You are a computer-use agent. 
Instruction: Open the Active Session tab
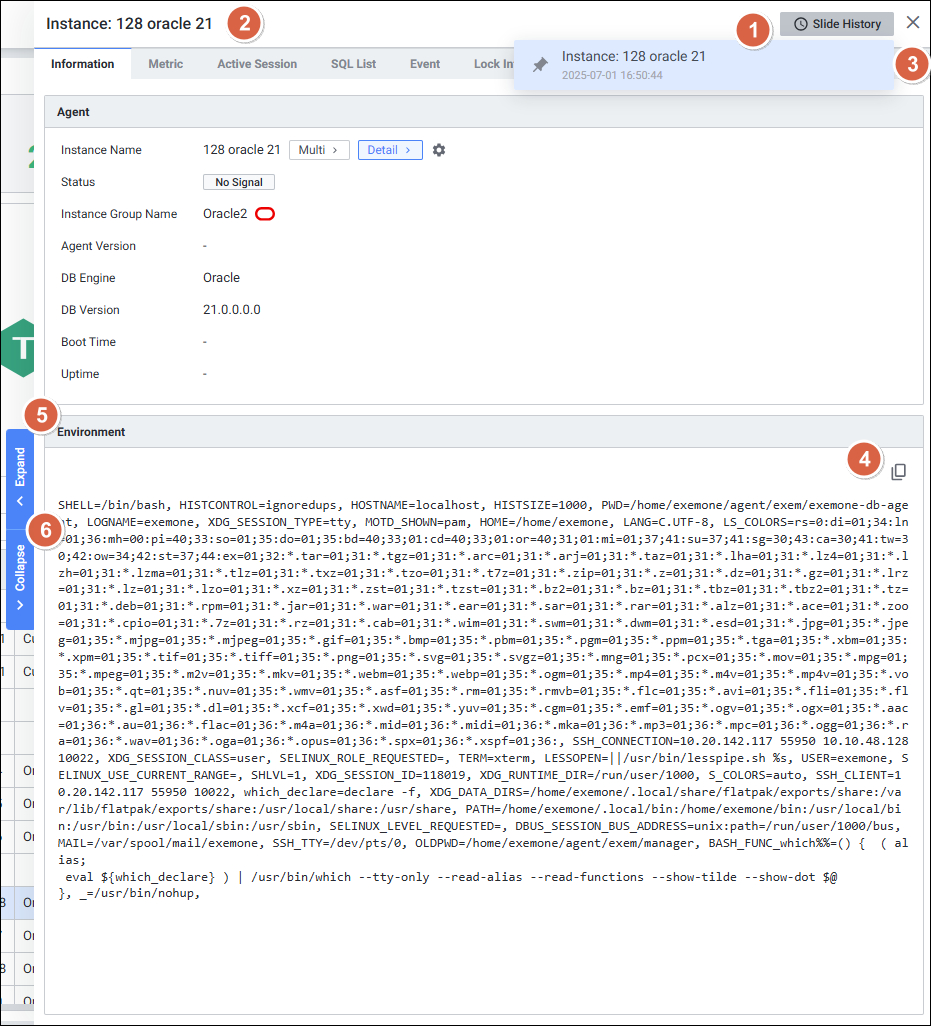click(257, 64)
